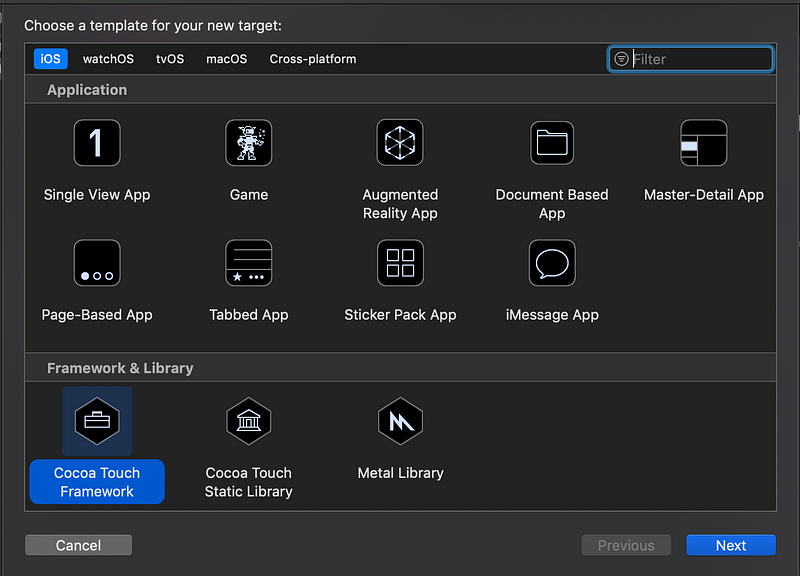The image size is (800, 576).
Task: Switch to the iOS platform tab
Action: [x=51, y=59]
